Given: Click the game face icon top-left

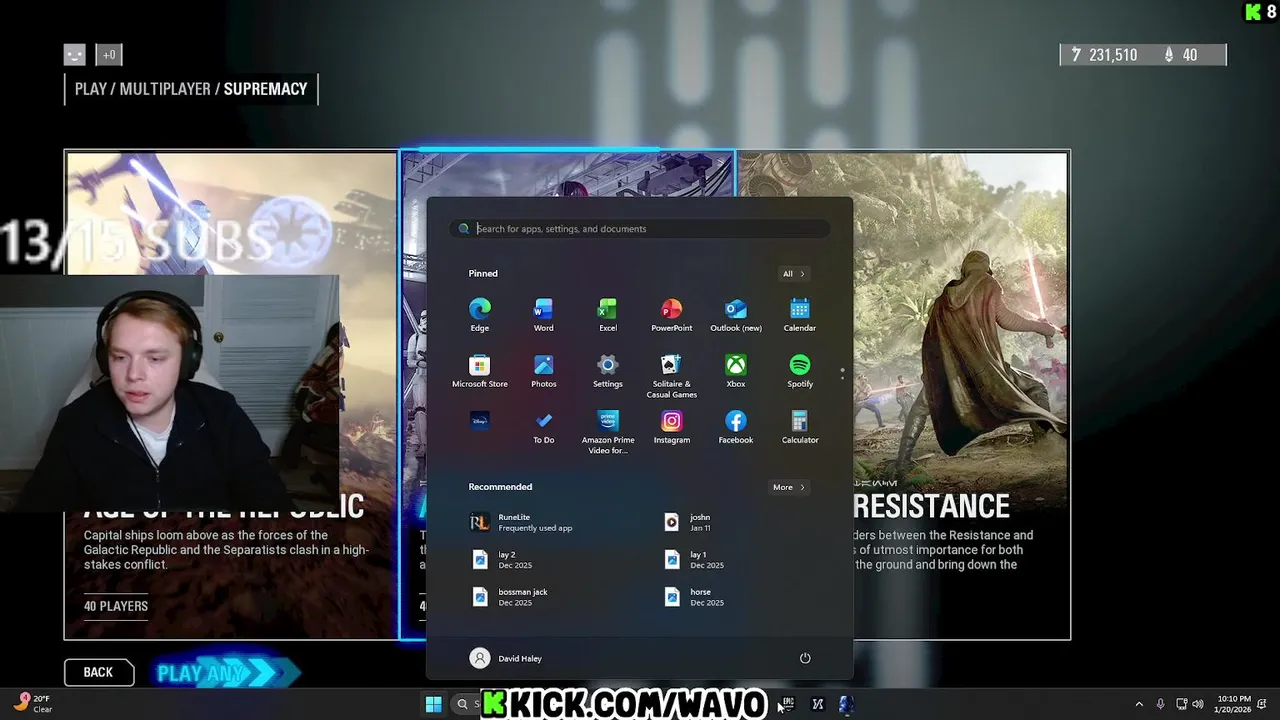Looking at the screenshot, I should click(x=75, y=55).
